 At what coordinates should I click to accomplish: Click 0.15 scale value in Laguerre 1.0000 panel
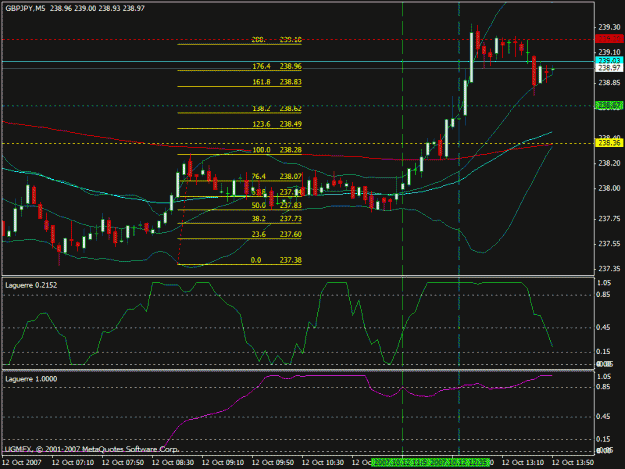point(604,439)
